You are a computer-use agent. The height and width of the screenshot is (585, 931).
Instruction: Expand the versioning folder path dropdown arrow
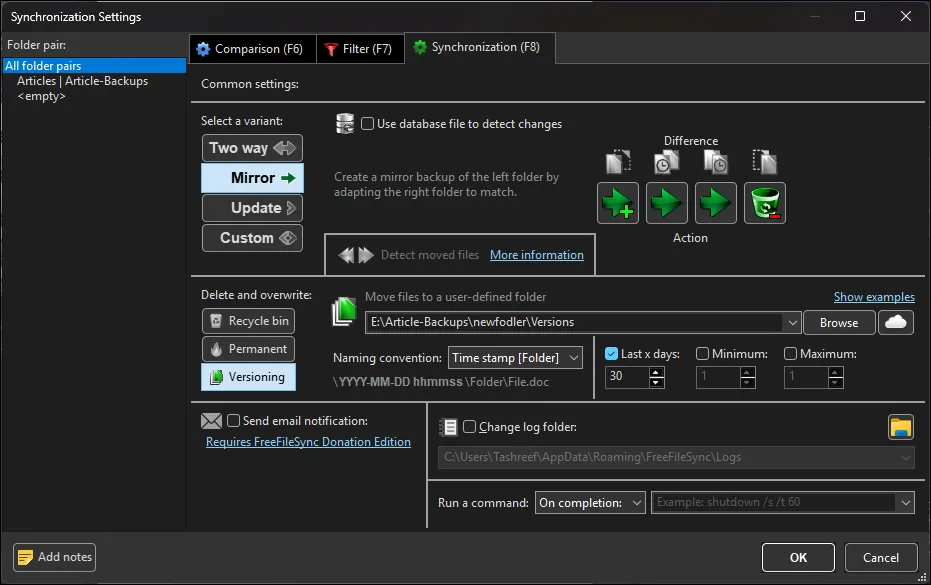click(793, 322)
